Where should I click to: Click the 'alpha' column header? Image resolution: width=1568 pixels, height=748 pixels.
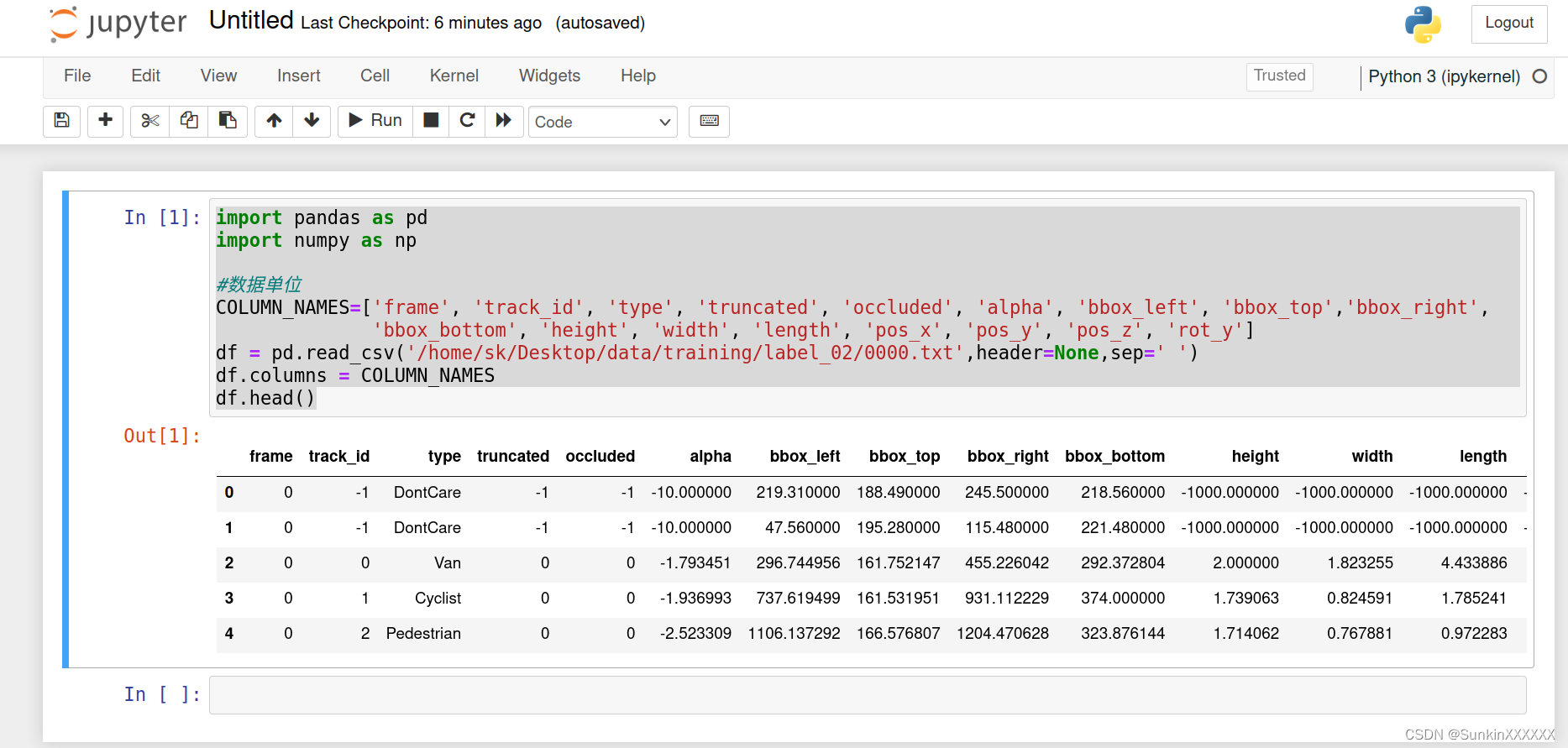[x=711, y=456]
